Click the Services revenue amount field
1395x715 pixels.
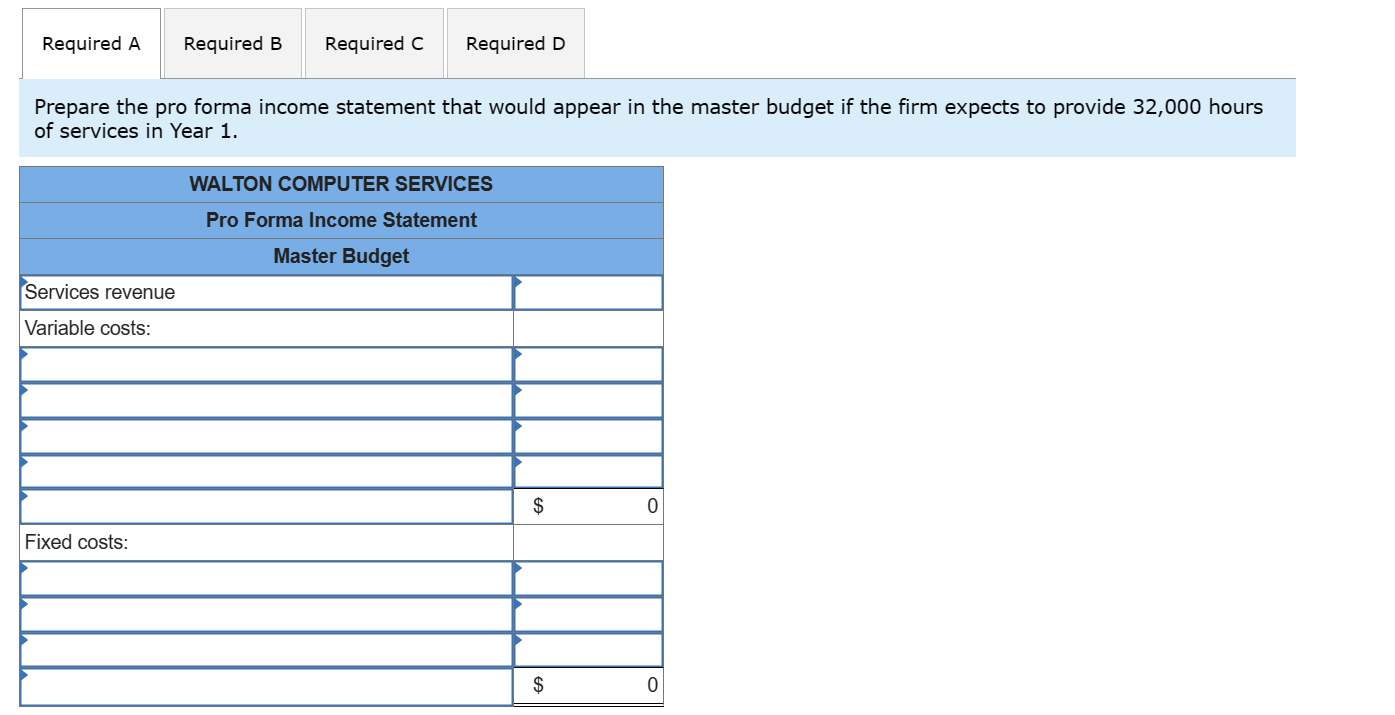[x=588, y=293]
